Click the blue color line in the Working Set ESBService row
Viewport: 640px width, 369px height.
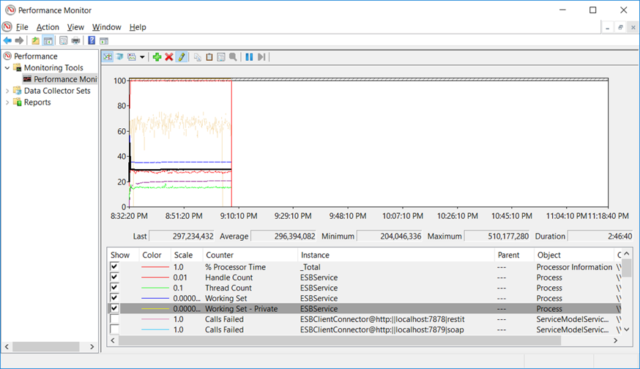click(155, 298)
